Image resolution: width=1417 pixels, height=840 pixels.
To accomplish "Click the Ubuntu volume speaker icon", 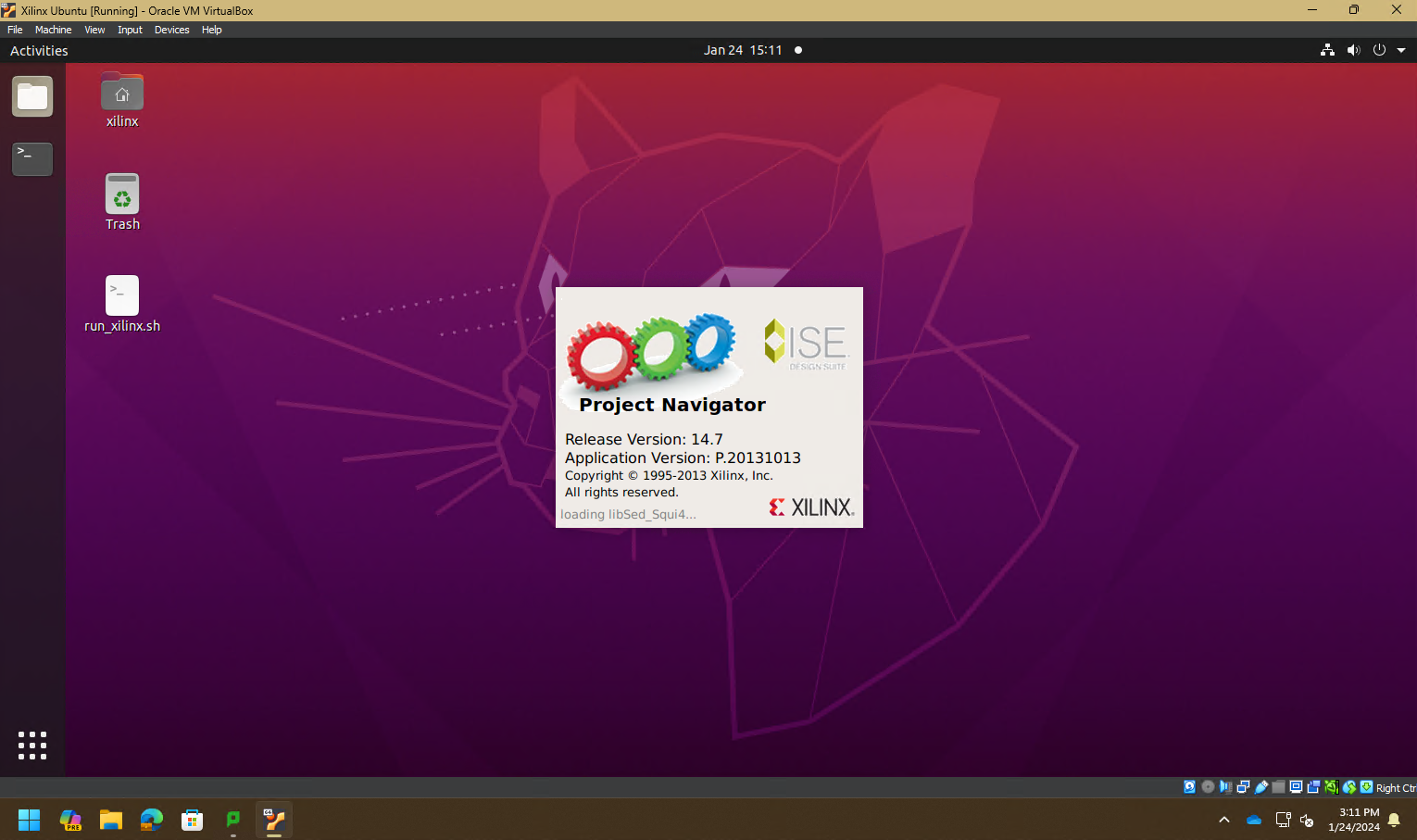I will coord(1353,50).
